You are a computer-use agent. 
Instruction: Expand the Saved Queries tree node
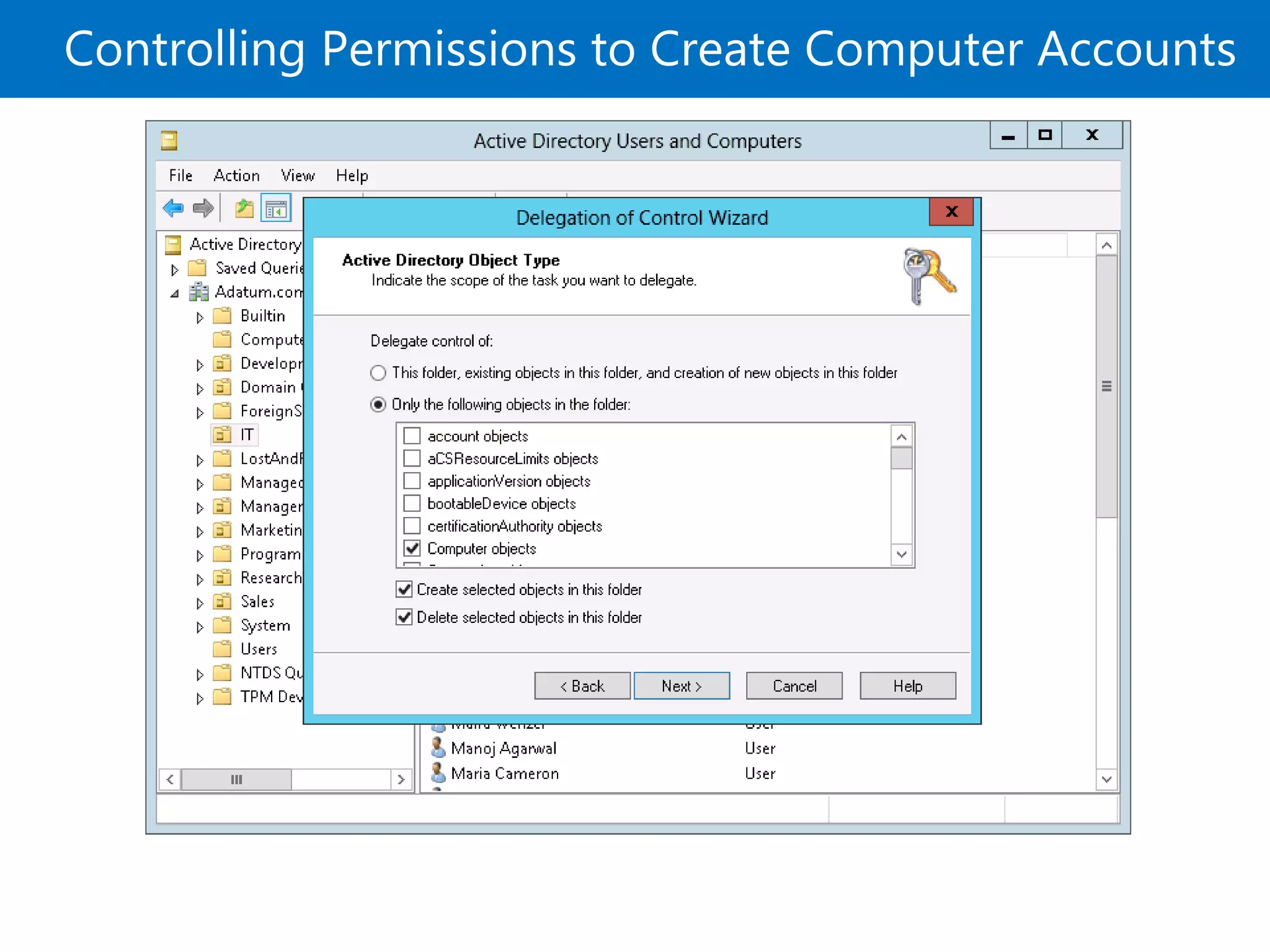pyautogui.click(x=175, y=270)
